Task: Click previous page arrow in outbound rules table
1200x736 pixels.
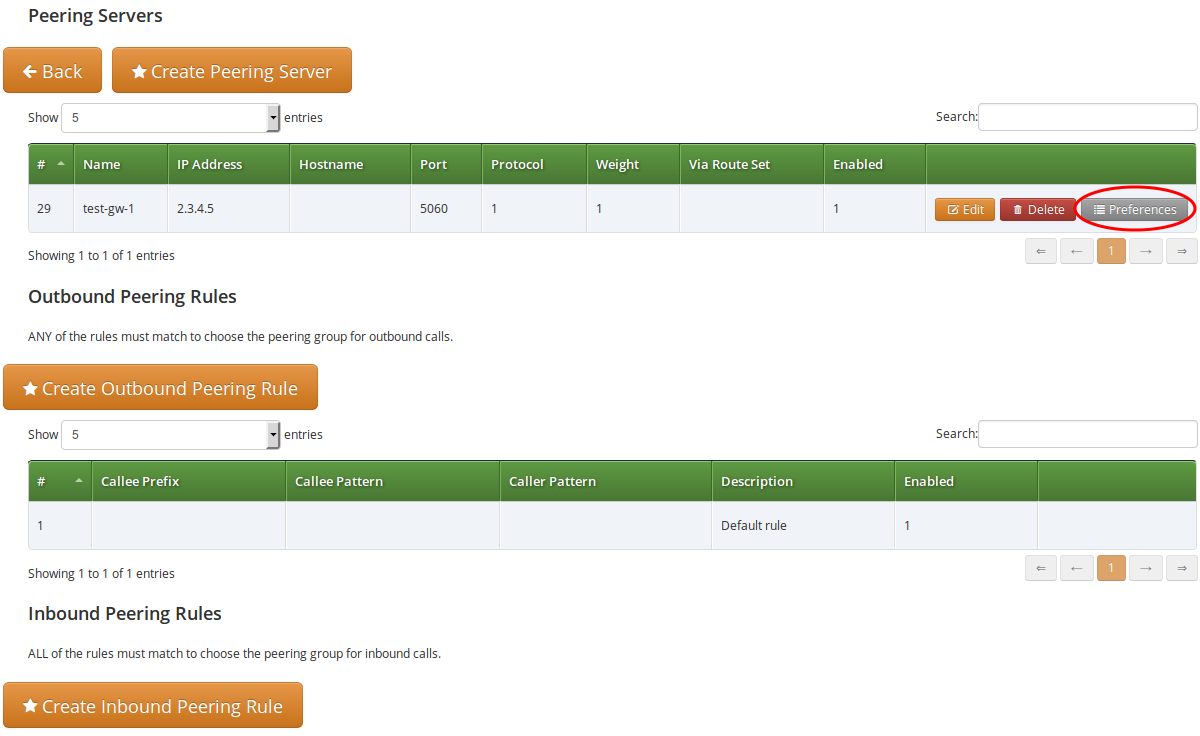Action: pos(1076,567)
